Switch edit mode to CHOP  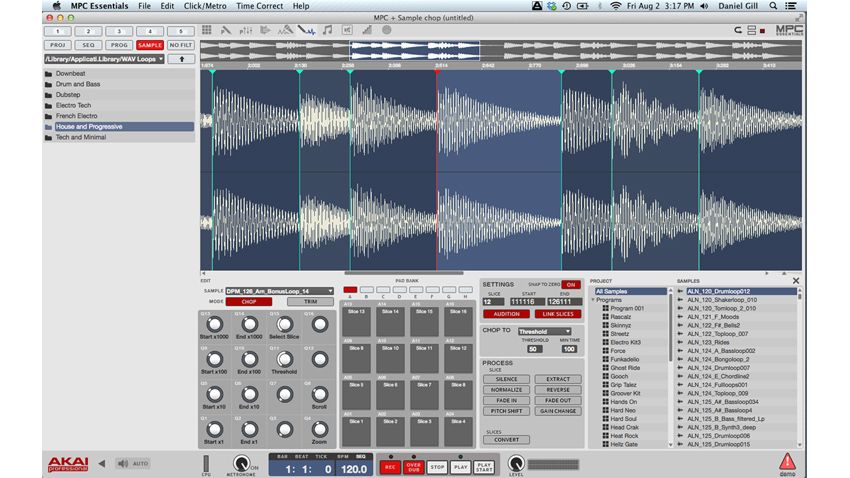[249, 302]
